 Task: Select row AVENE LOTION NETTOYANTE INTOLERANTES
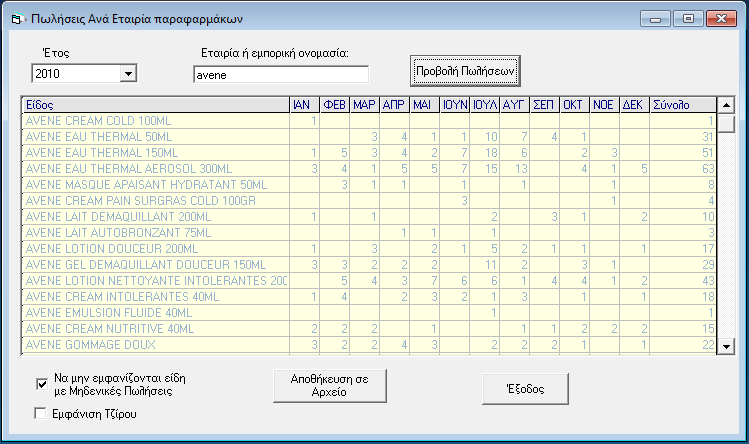click(369, 281)
